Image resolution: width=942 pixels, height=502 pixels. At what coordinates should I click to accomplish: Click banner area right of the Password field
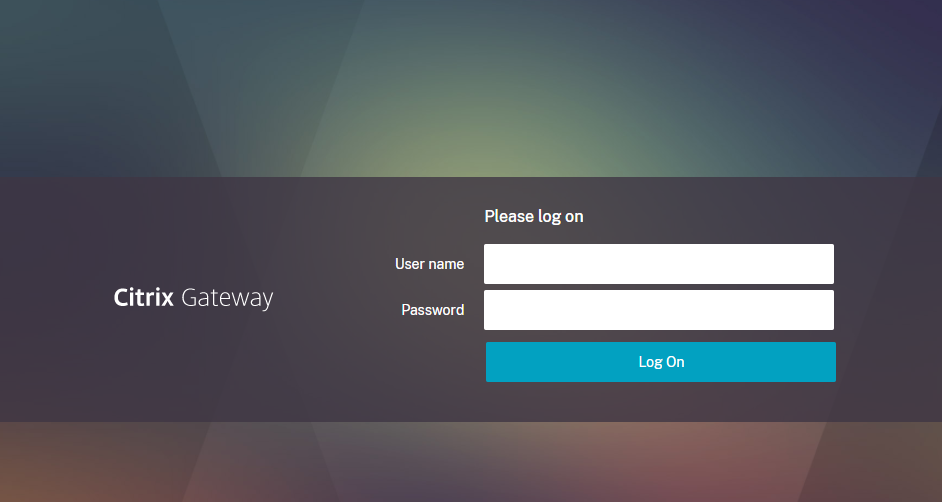(886, 310)
